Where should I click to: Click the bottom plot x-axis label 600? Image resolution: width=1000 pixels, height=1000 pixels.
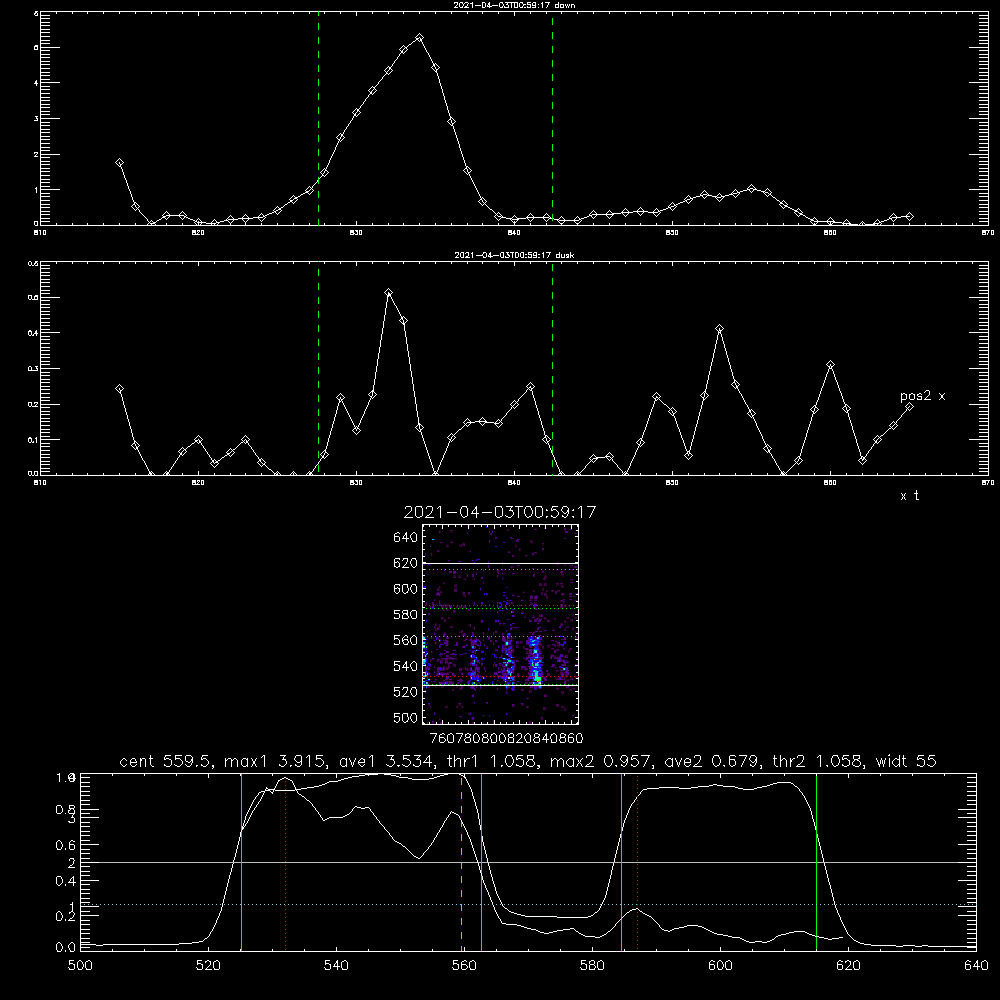tap(720, 966)
